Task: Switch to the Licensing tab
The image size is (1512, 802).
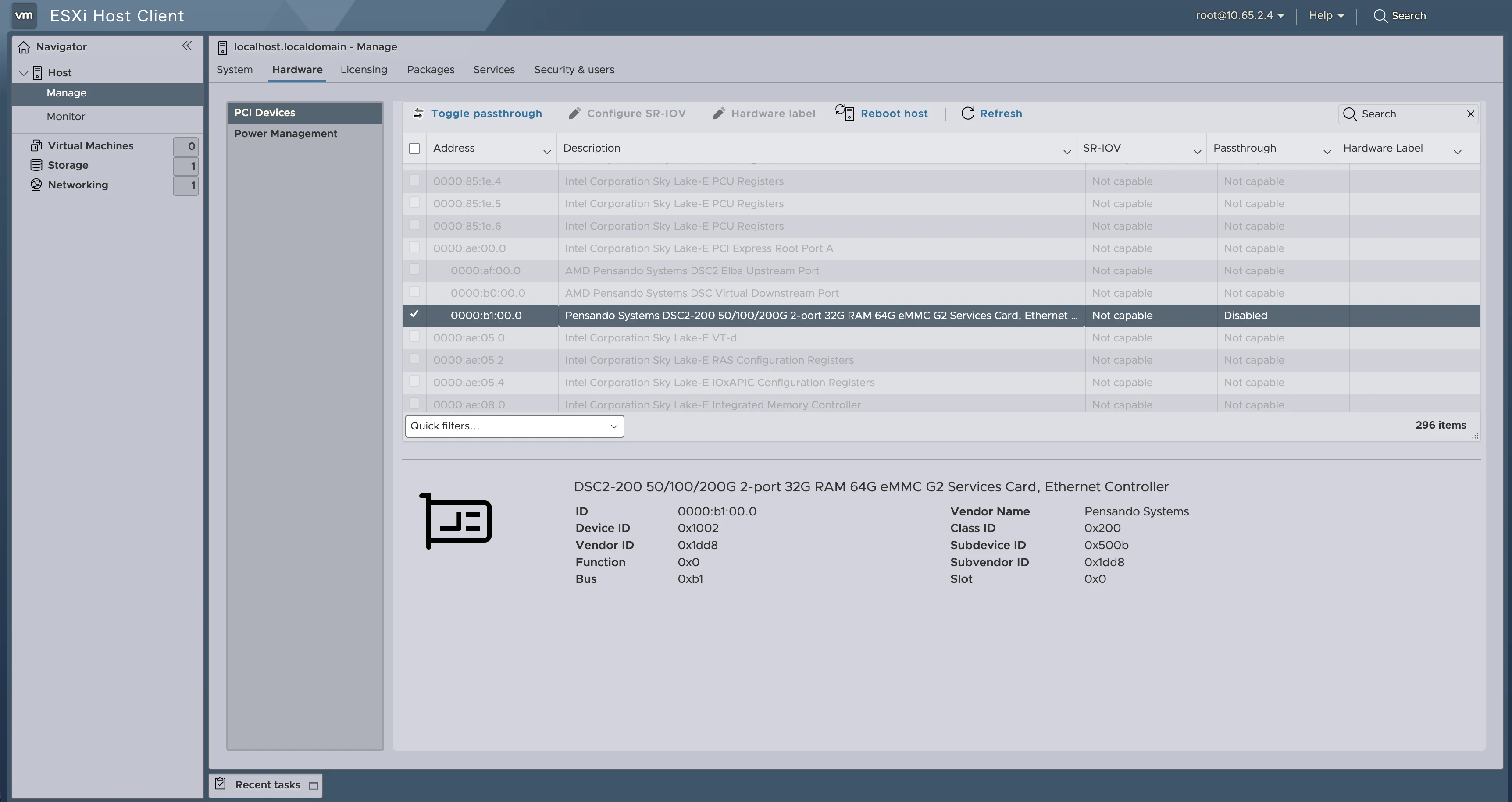Action: (x=364, y=70)
